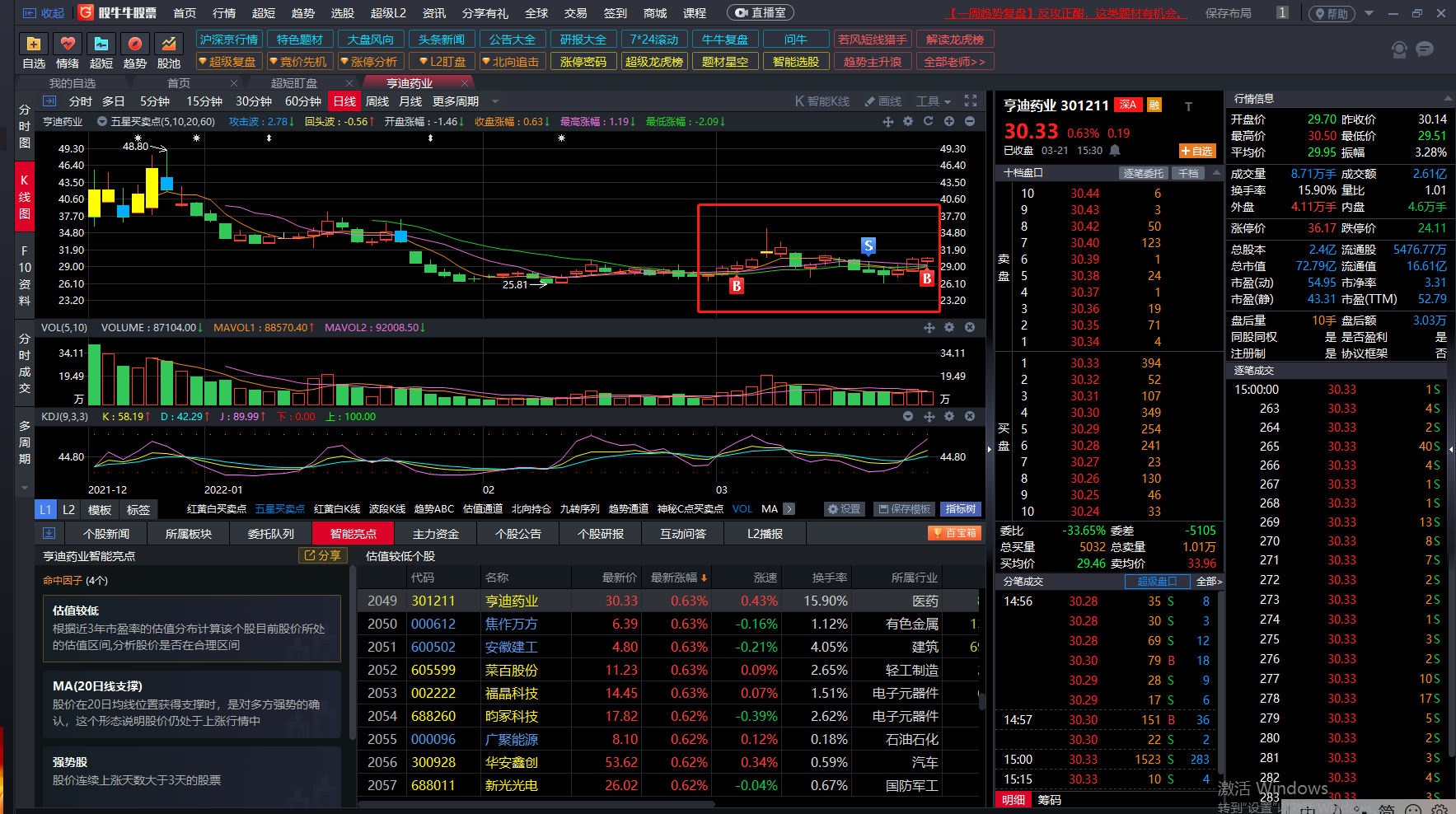
Task: Open the KDJ indicator dropdown arrow
Action: pos(908,416)
